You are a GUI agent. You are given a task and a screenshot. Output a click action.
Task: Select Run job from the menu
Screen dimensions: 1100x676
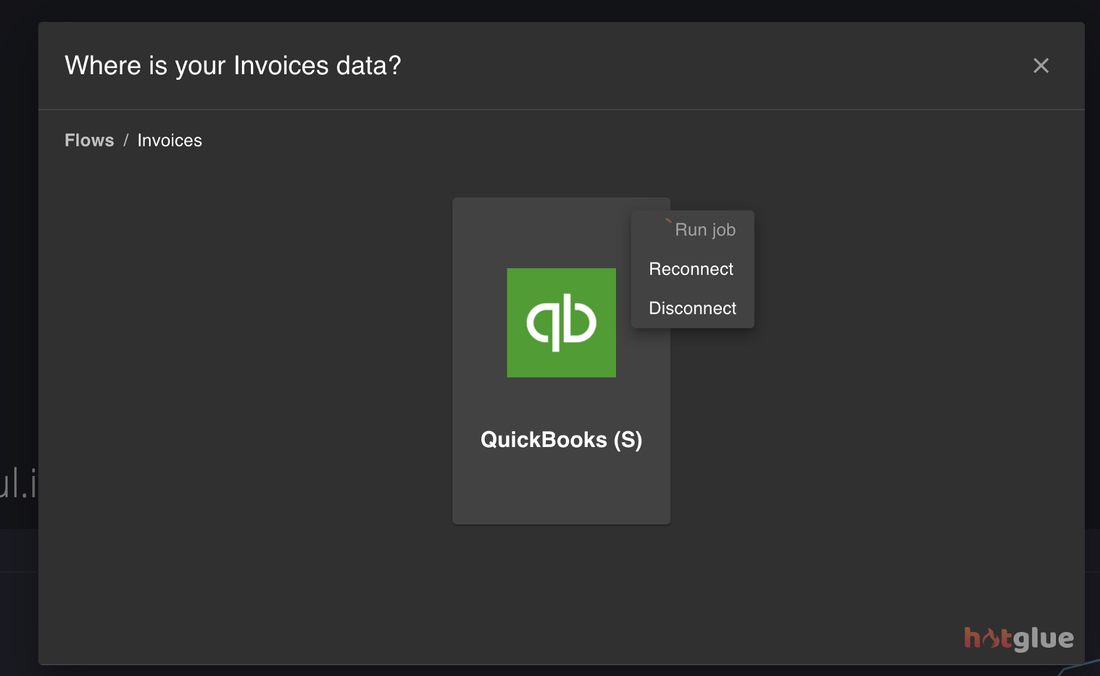pos(692,230)
